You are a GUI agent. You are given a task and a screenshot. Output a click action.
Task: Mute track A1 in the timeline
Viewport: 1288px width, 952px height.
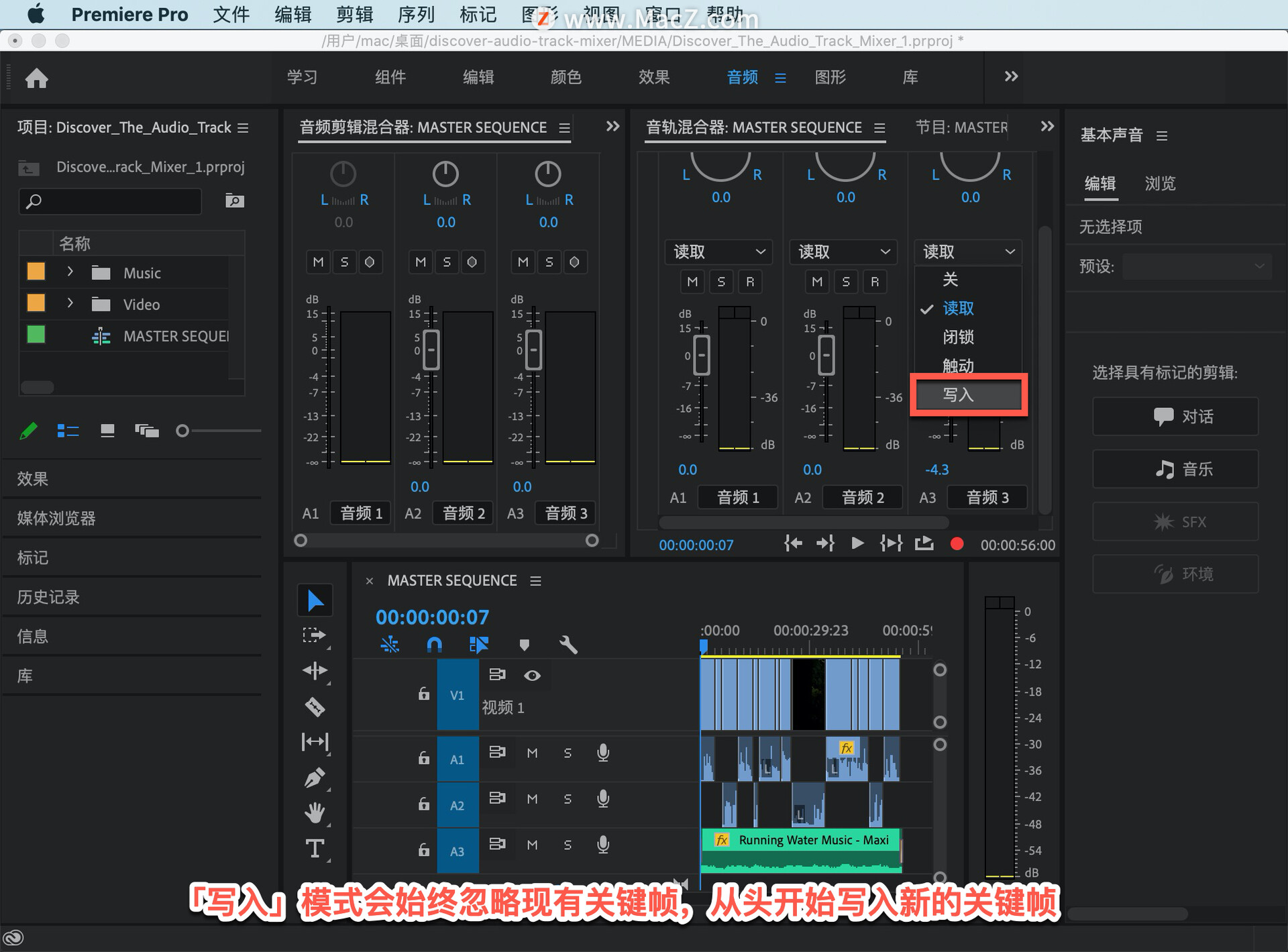pos(532,753)
